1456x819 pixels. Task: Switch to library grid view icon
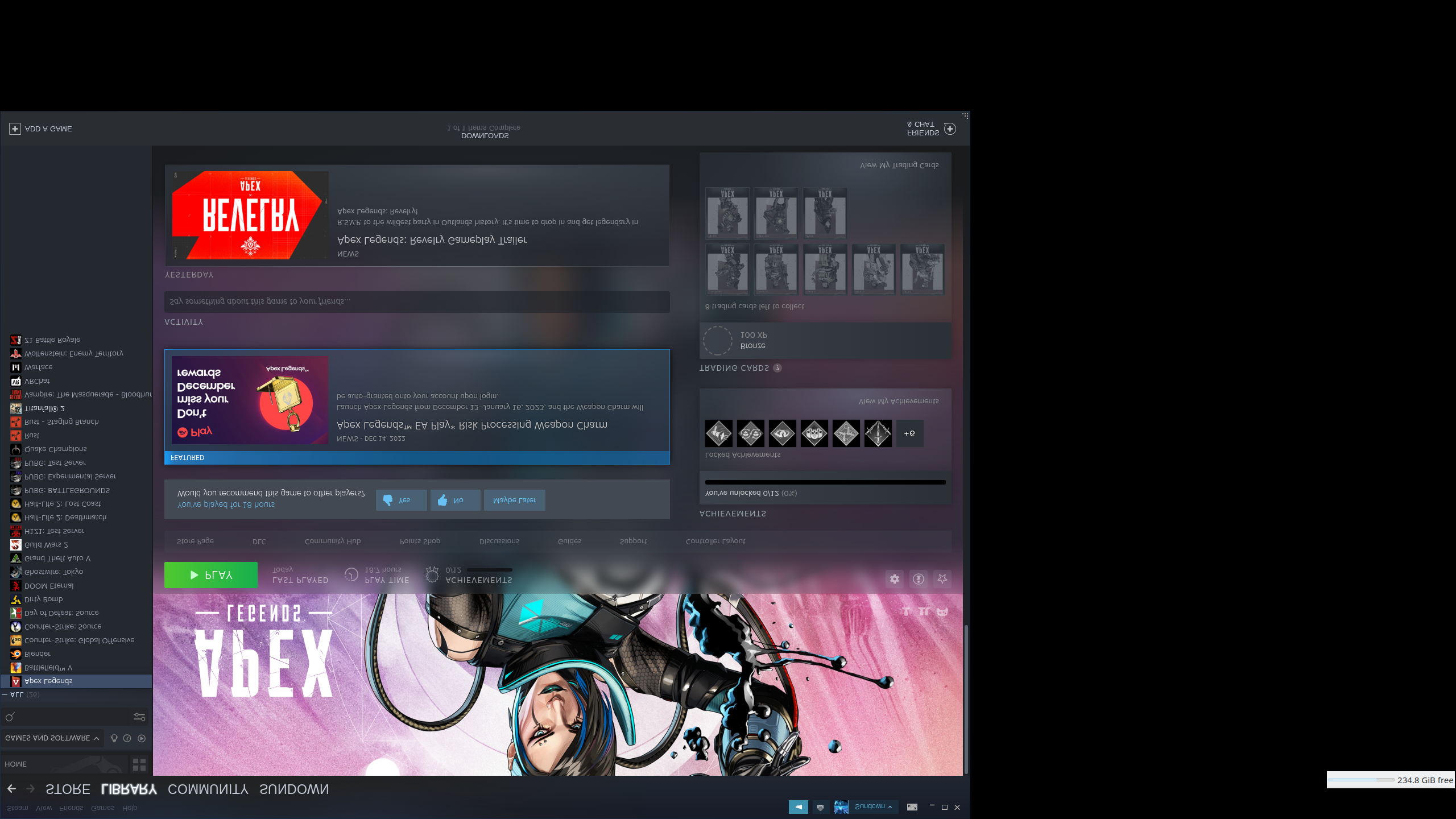point(139,764)
